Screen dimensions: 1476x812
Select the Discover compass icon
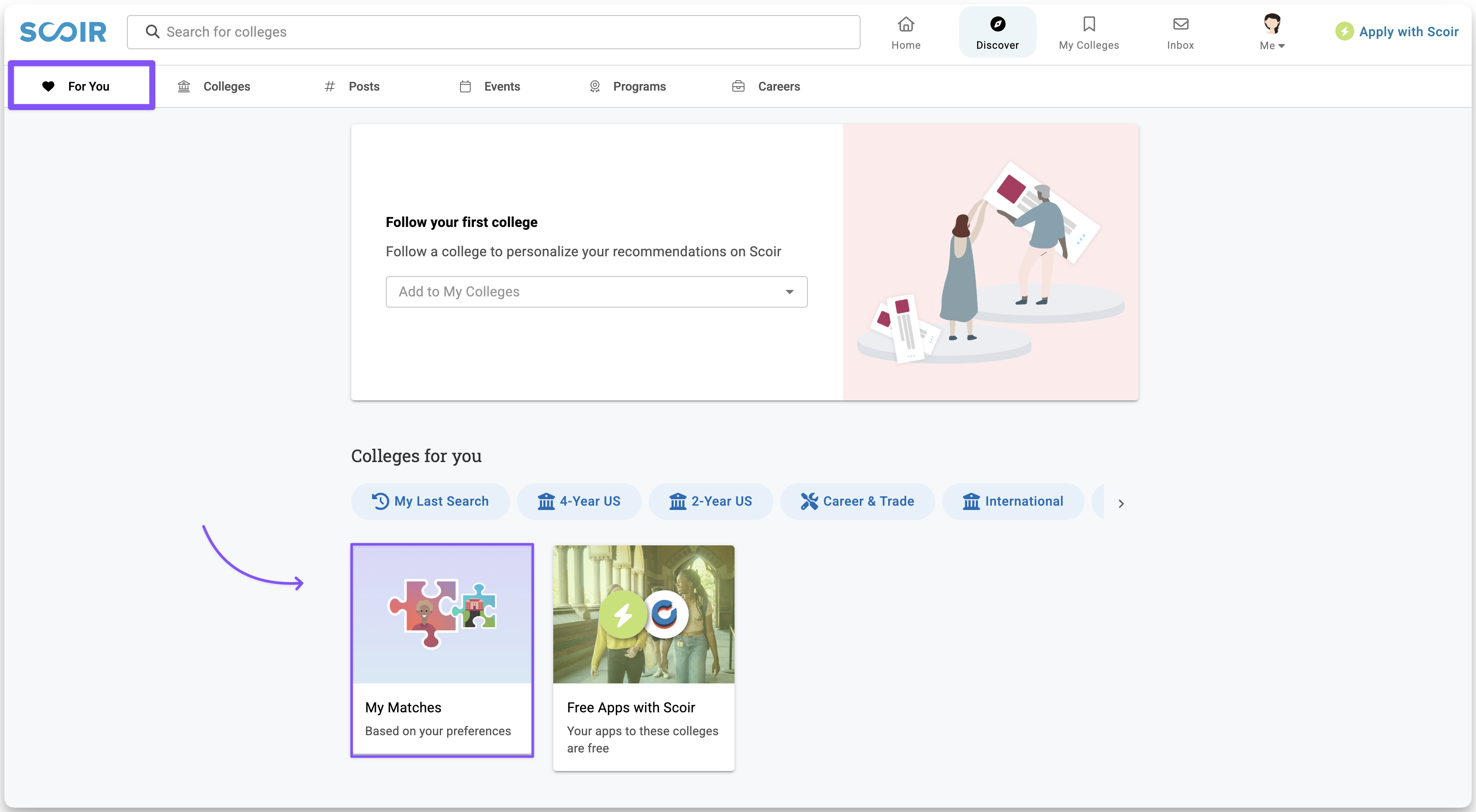pyautogui.click(x=997, y=25)
